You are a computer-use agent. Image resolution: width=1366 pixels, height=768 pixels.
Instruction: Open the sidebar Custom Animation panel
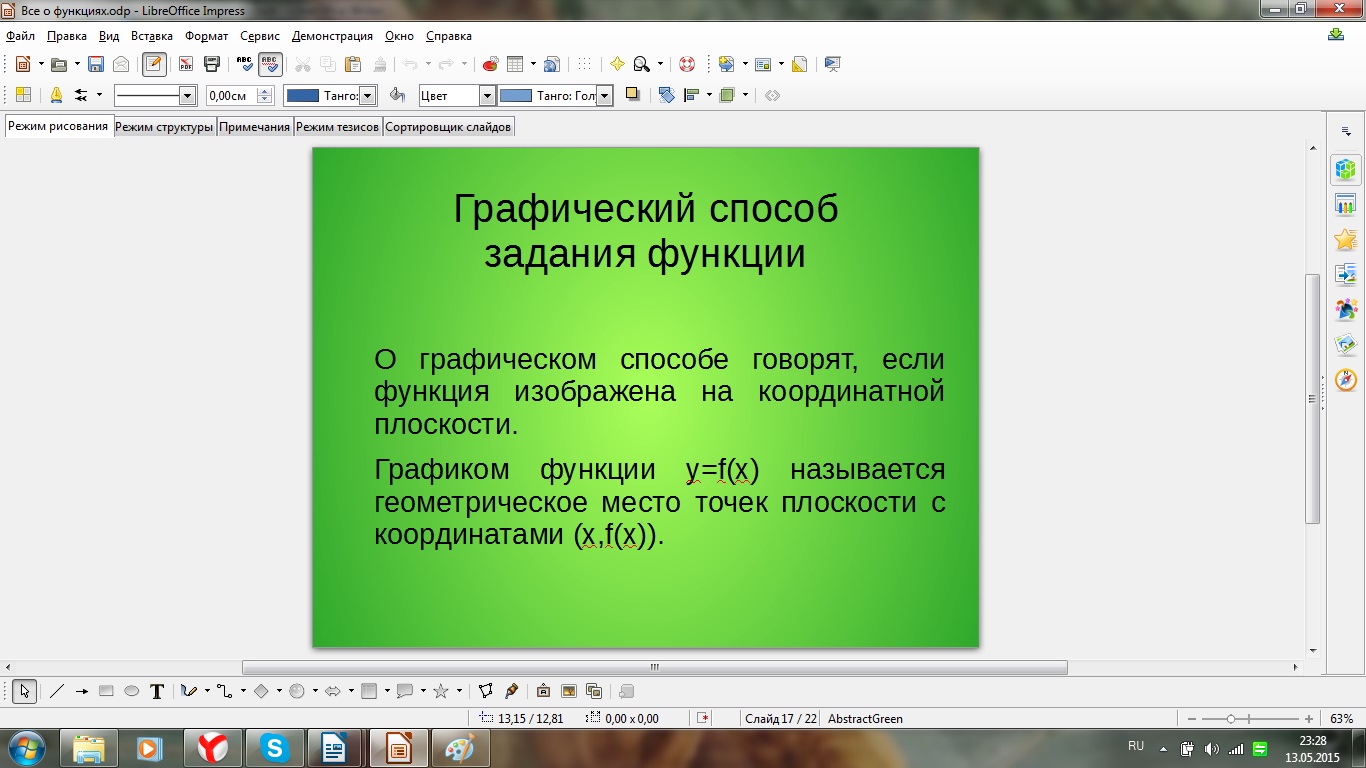[x=1346, y=240]
